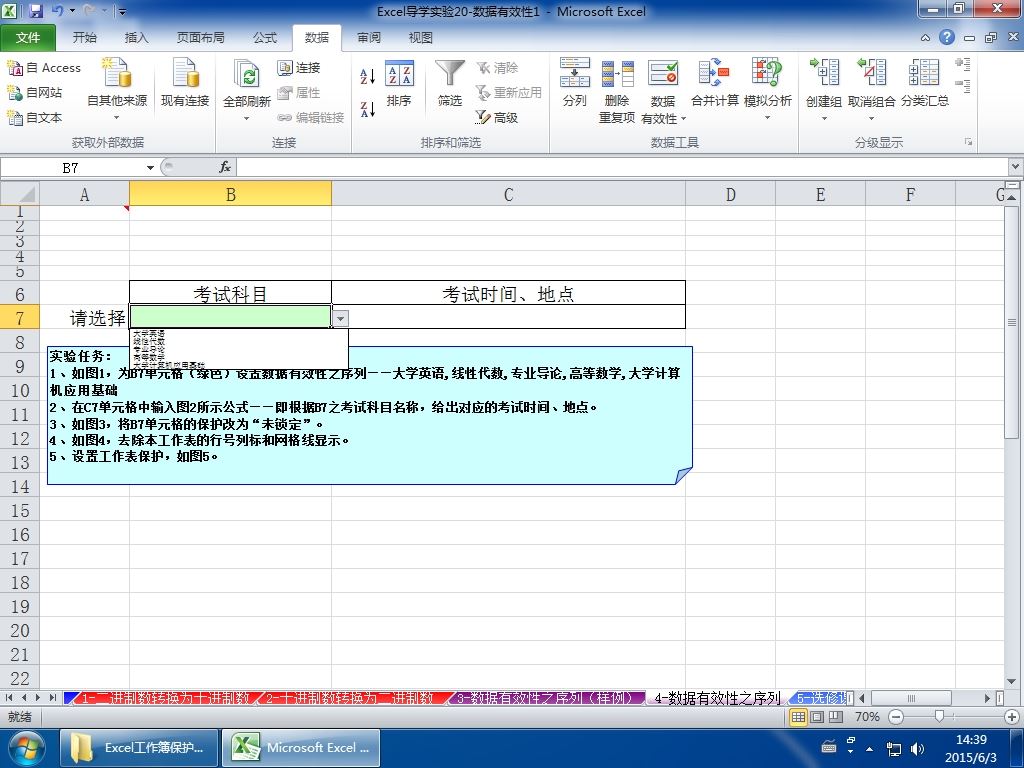Click the Data Validation (数据有效性) icon
This screenshot has width=1024, height=768.
coord(663,73)
